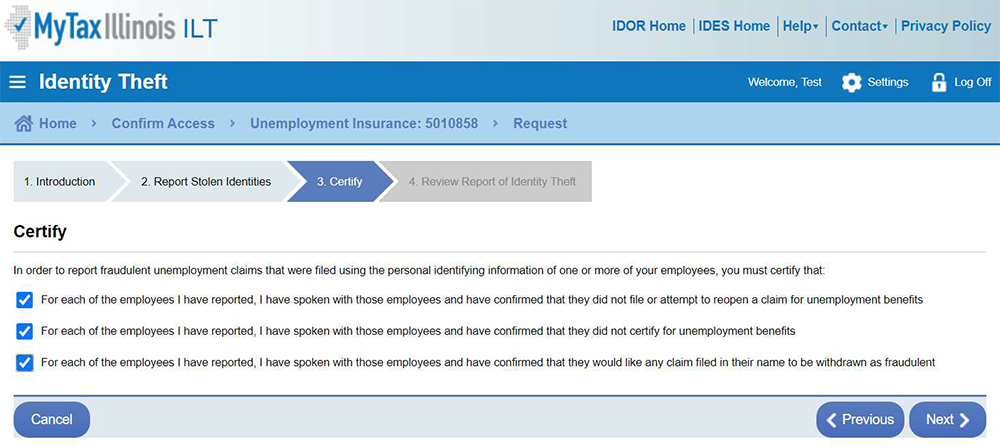Uncheck the 'did not certify for unemployment benefits' checkbox
This screenshot has width=1000, height=448.
tap(25, 331)
